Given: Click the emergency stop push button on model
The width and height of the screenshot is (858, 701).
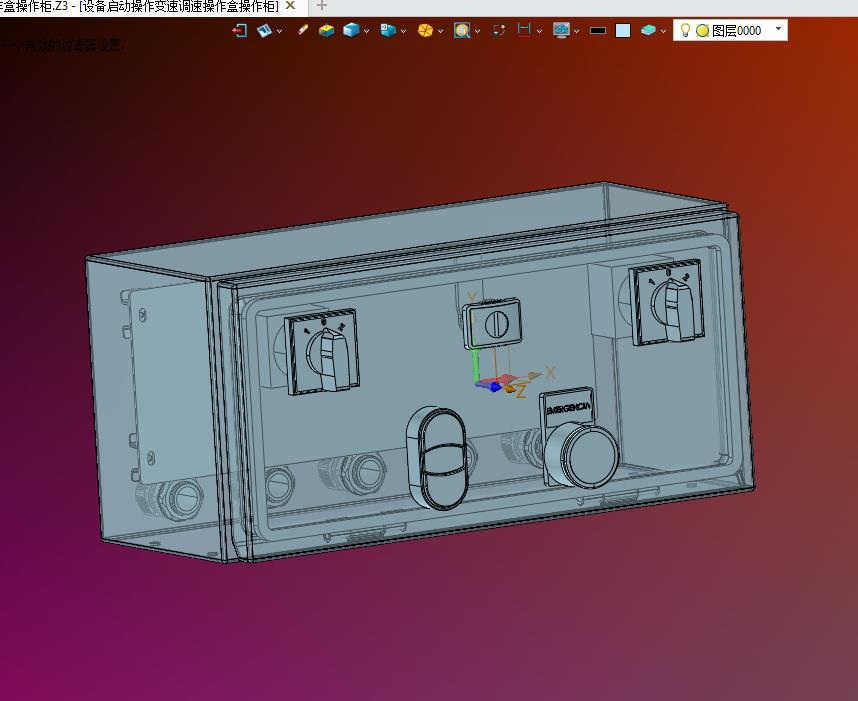Looking at the screenshot, I should pyautogui.click(x=583, y=456).
